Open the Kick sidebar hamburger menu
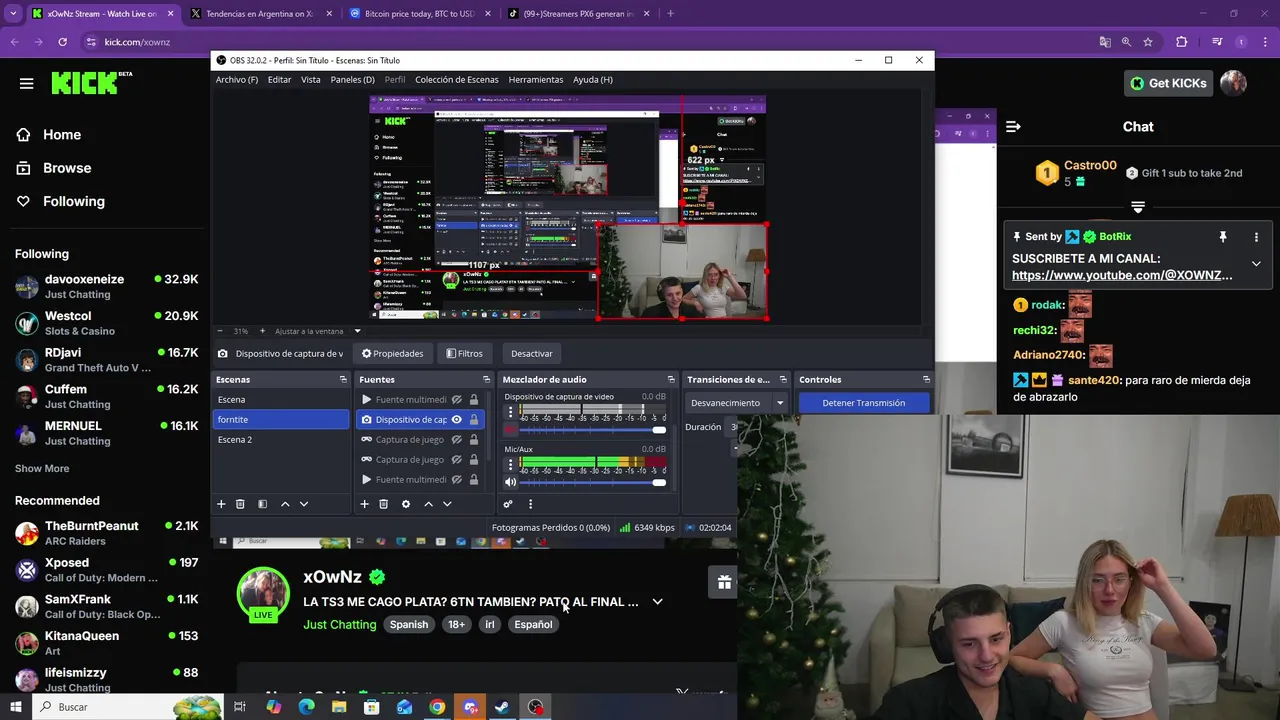1280x720 pixels. pos(26,83)
